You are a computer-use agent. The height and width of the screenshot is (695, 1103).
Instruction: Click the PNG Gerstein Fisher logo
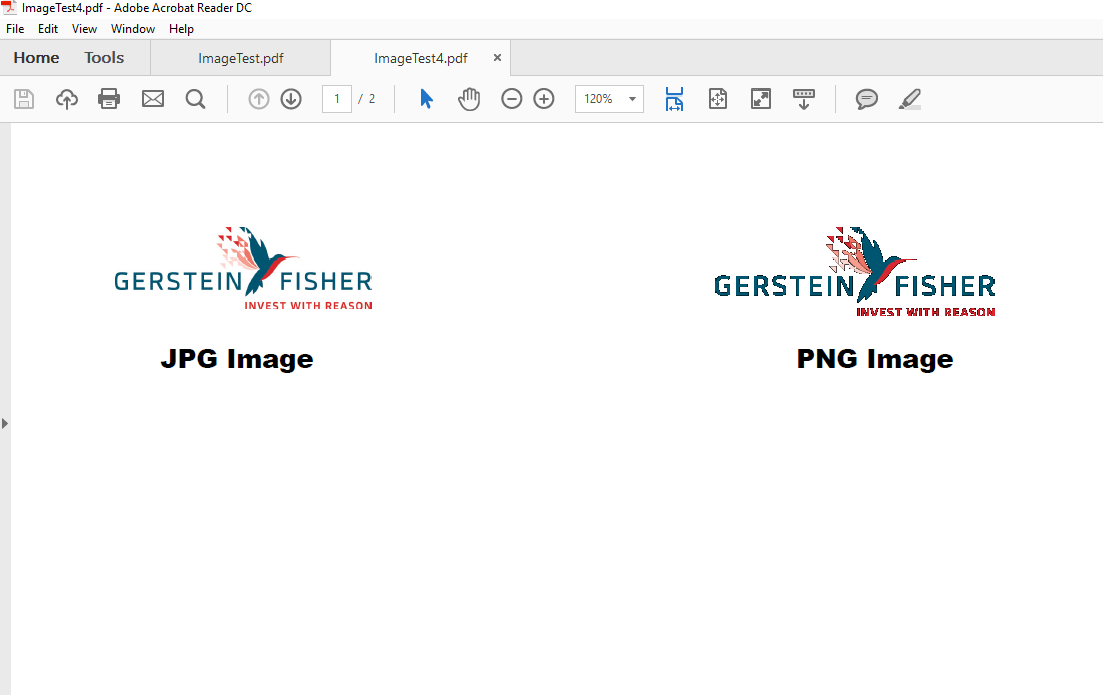click(x=855, y=272)
